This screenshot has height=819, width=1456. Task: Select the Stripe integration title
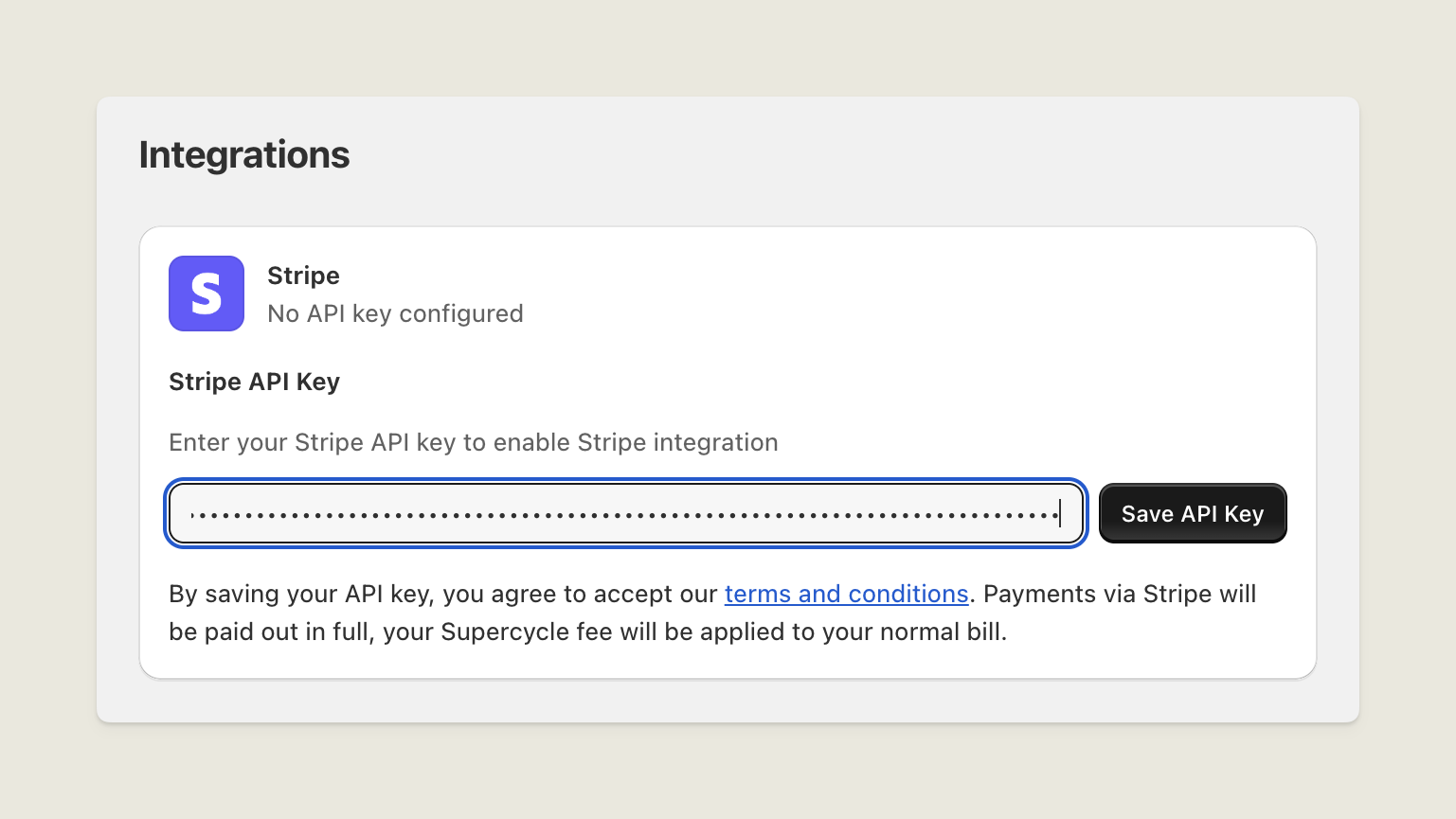[x=303, y=276]
